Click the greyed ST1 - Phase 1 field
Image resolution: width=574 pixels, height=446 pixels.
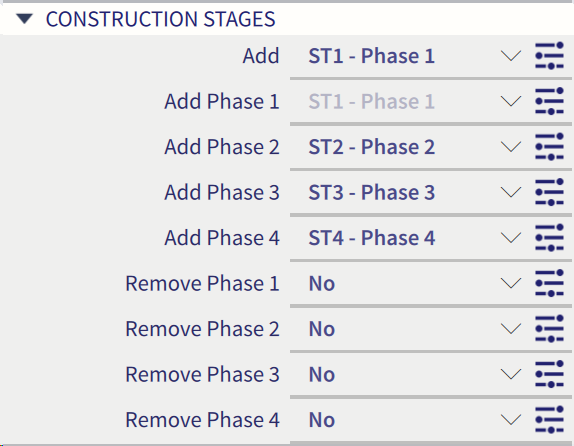pyautogui.click(x=372, y=101)
